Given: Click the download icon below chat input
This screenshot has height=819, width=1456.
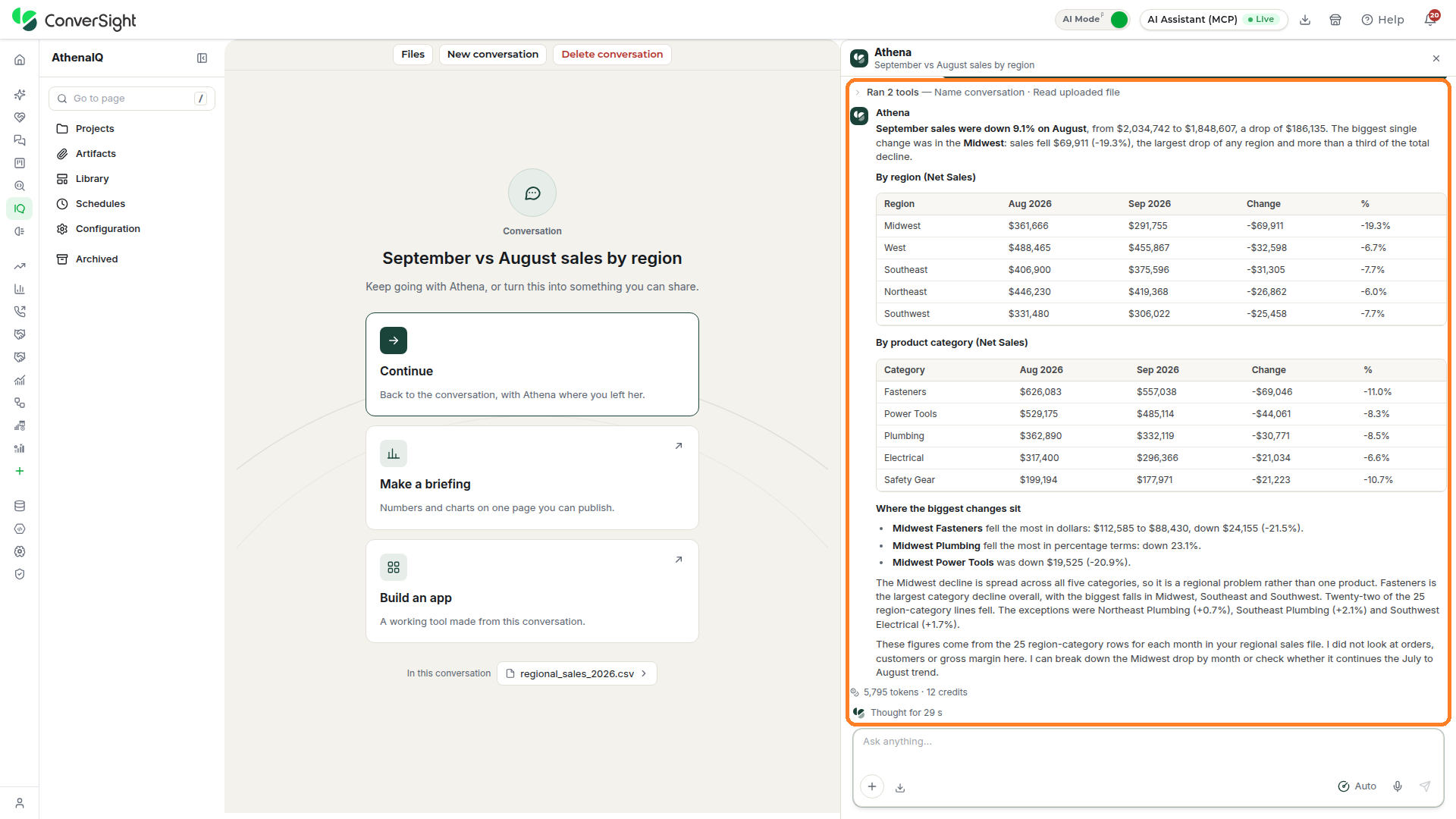Looking at the screenshot, I should [900, 788].
